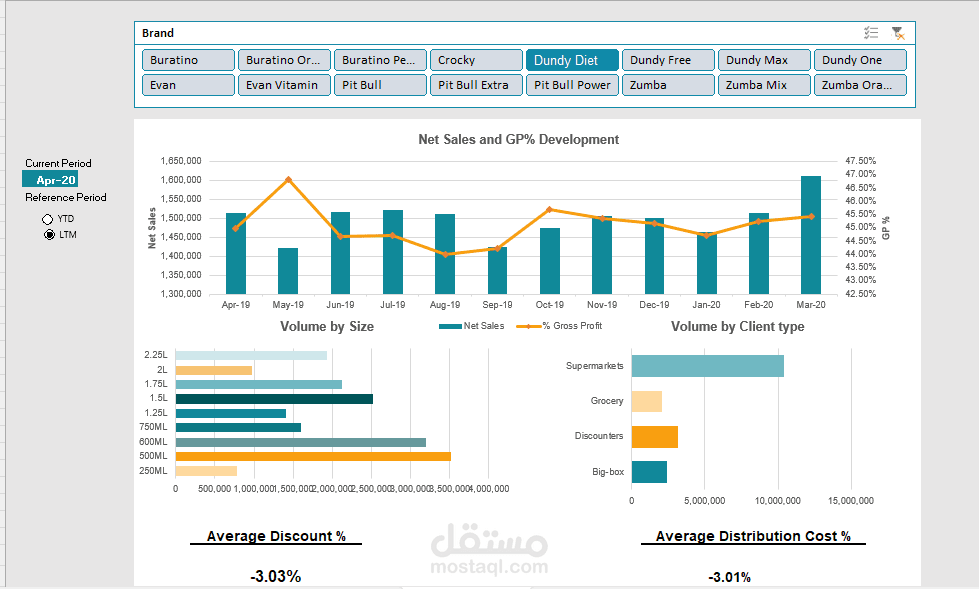Select the 750ML volume bar

click(238, 427)
